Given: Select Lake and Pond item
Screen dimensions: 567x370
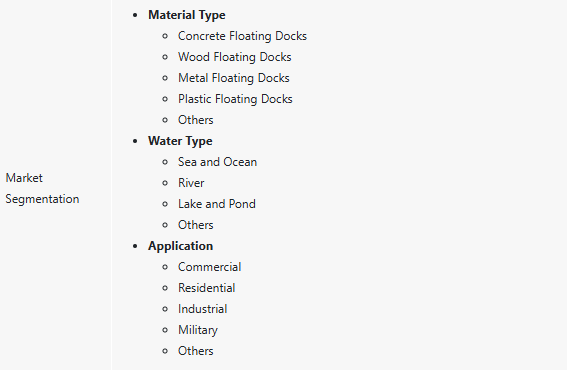Looking at the screenshot, I should (217, 204).
